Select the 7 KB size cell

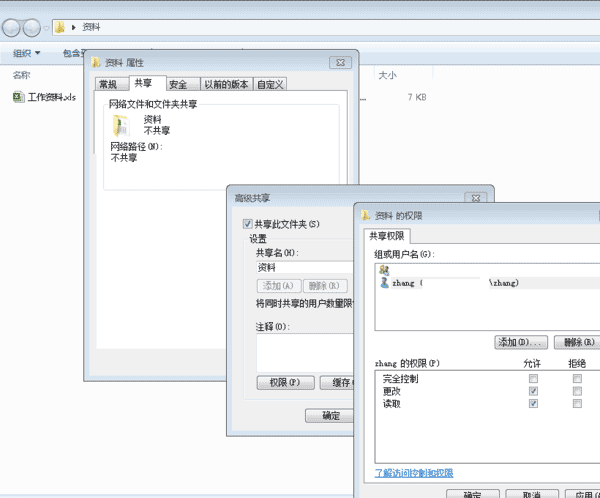(x=417, y=97)
